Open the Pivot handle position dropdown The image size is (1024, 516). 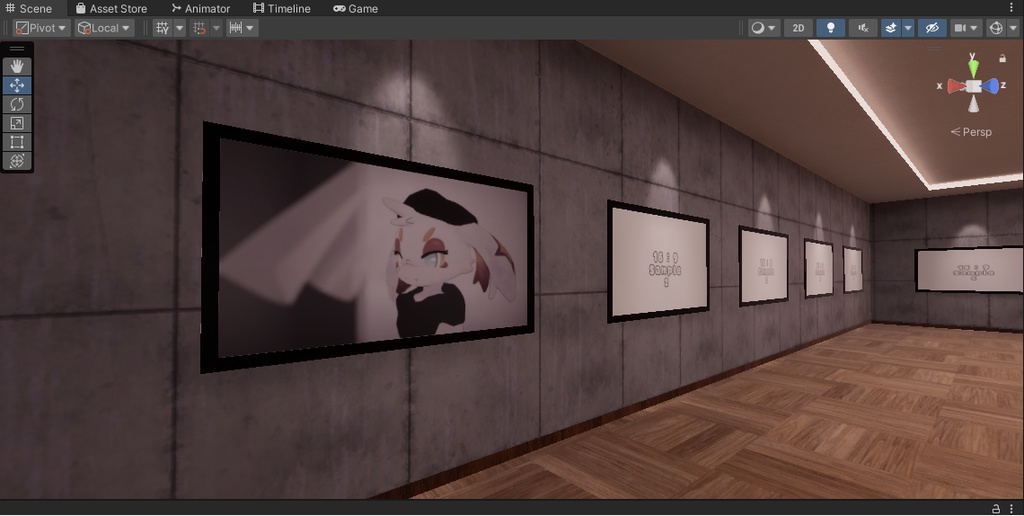(41, 28)
